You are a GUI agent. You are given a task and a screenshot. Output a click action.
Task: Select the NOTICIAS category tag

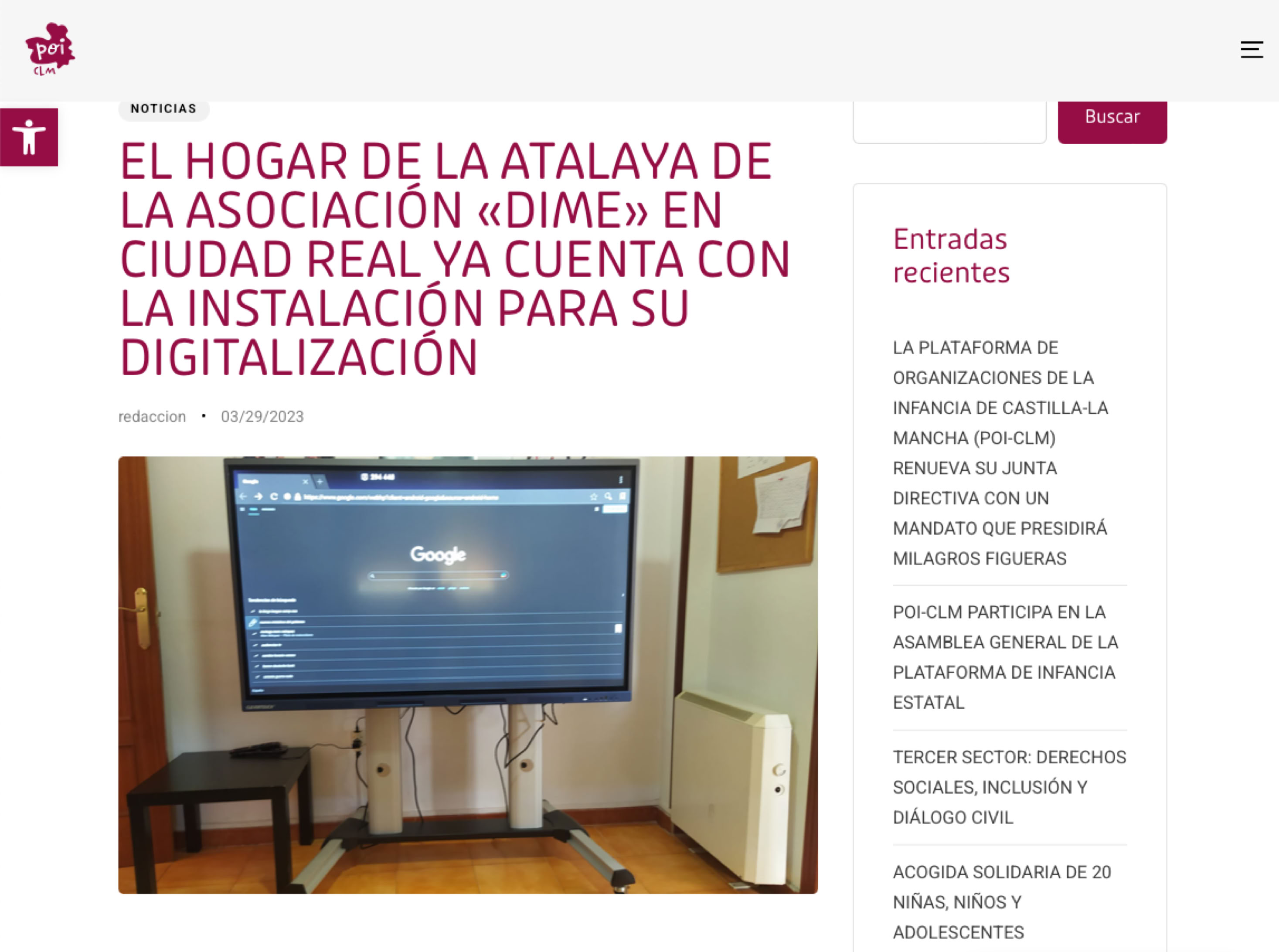163,109
